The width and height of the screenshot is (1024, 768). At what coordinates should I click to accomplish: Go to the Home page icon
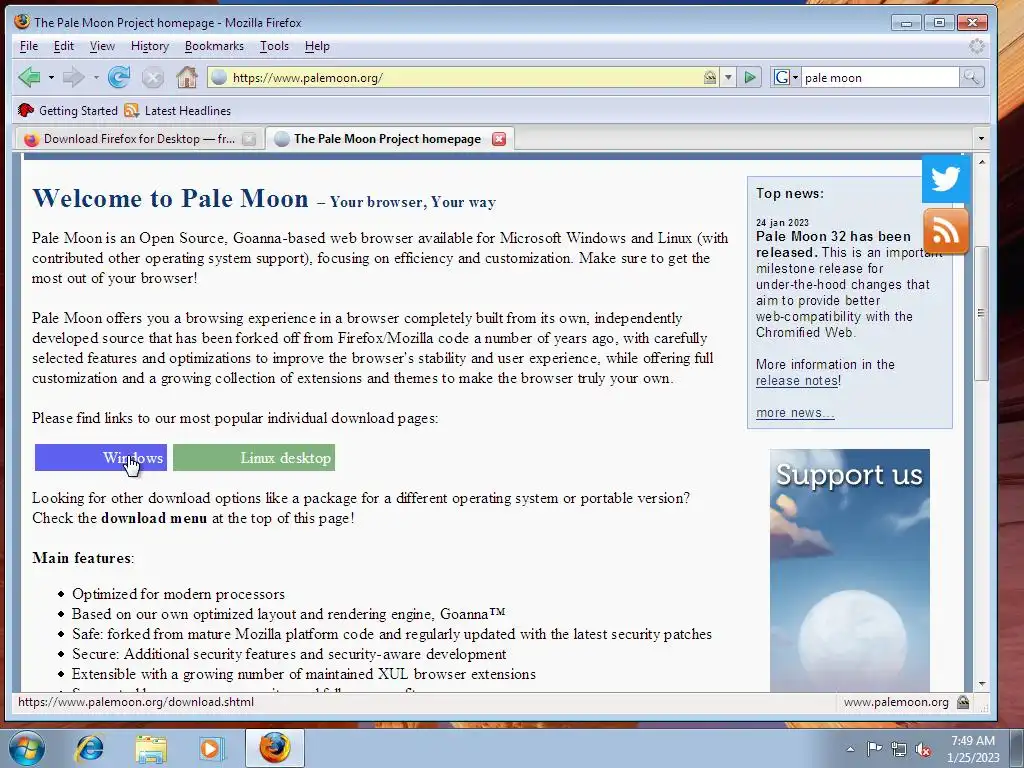tap(187, 78)
